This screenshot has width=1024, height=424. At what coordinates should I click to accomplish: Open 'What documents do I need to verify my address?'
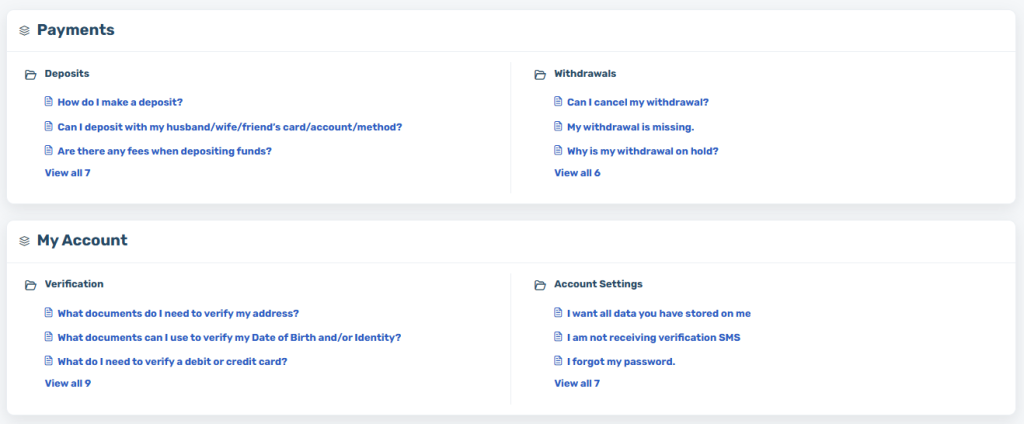(178, 313)
